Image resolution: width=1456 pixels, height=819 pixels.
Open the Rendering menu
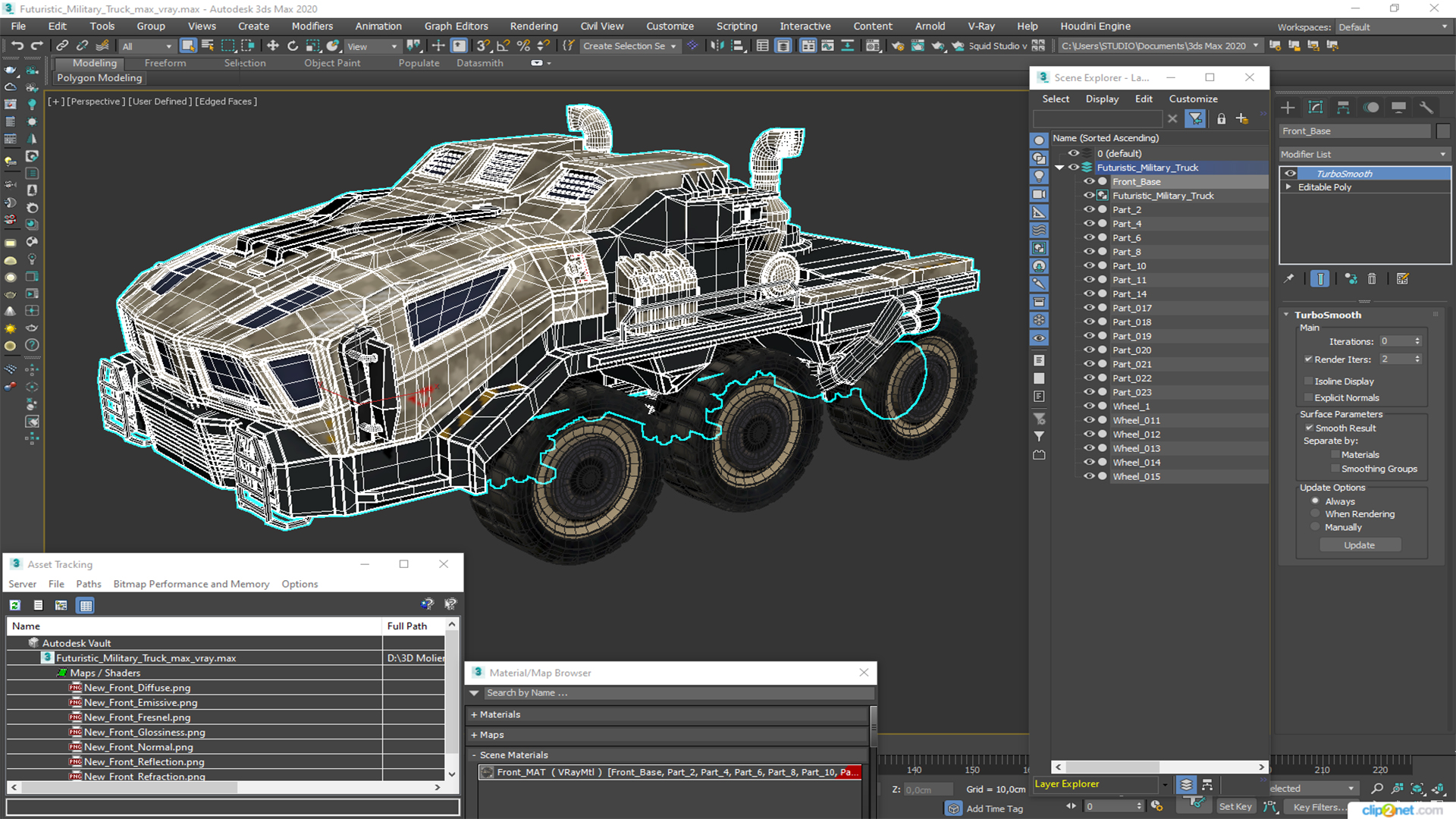[533, 26]
